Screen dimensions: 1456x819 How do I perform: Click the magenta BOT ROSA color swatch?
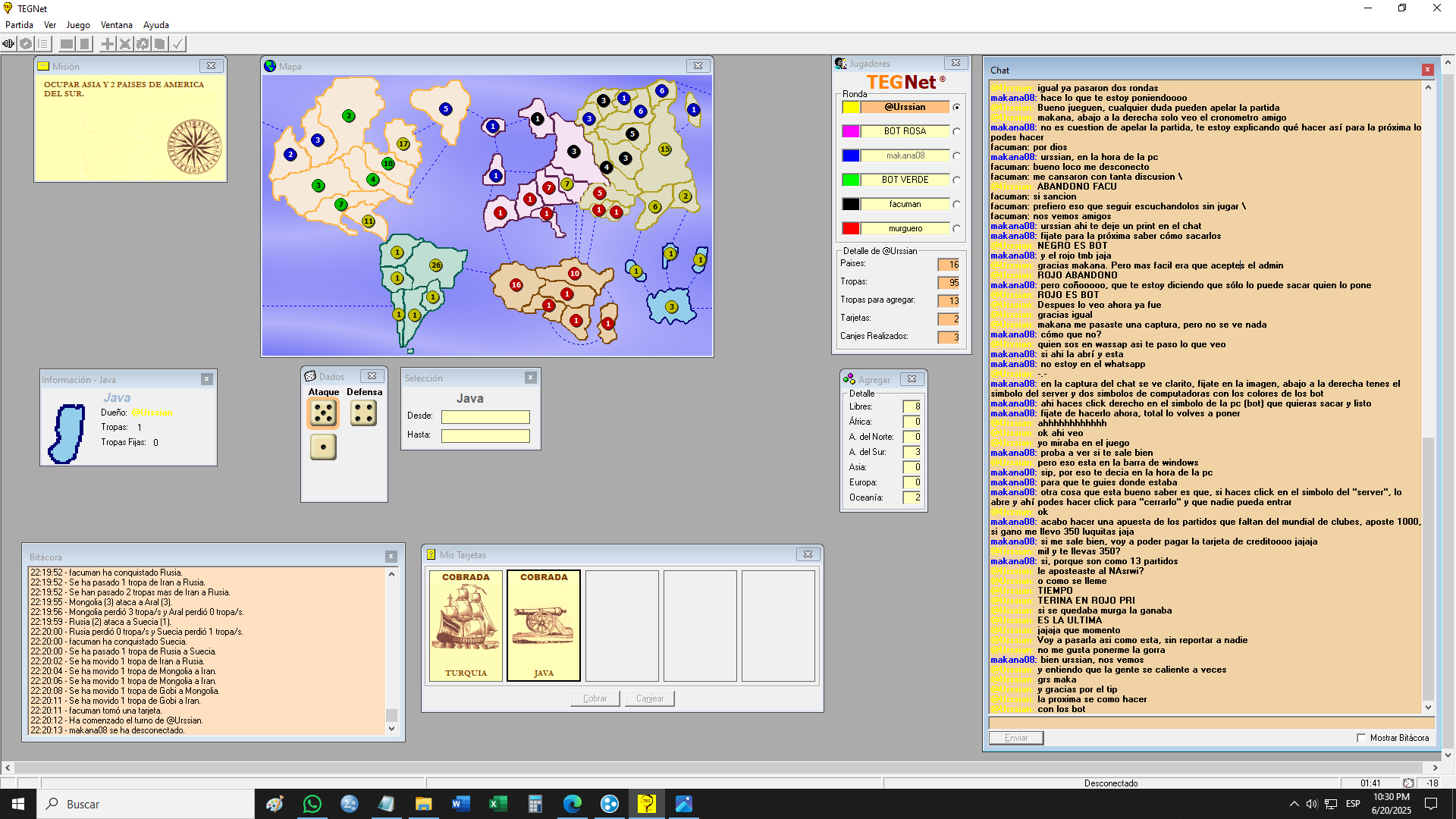851,131
